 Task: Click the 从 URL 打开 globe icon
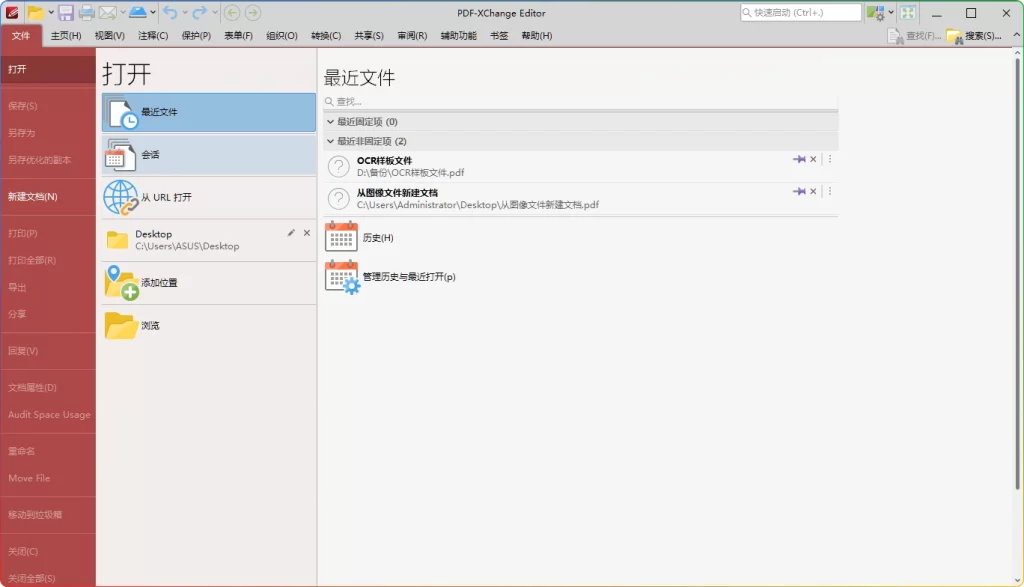click(x=120, y=197)
